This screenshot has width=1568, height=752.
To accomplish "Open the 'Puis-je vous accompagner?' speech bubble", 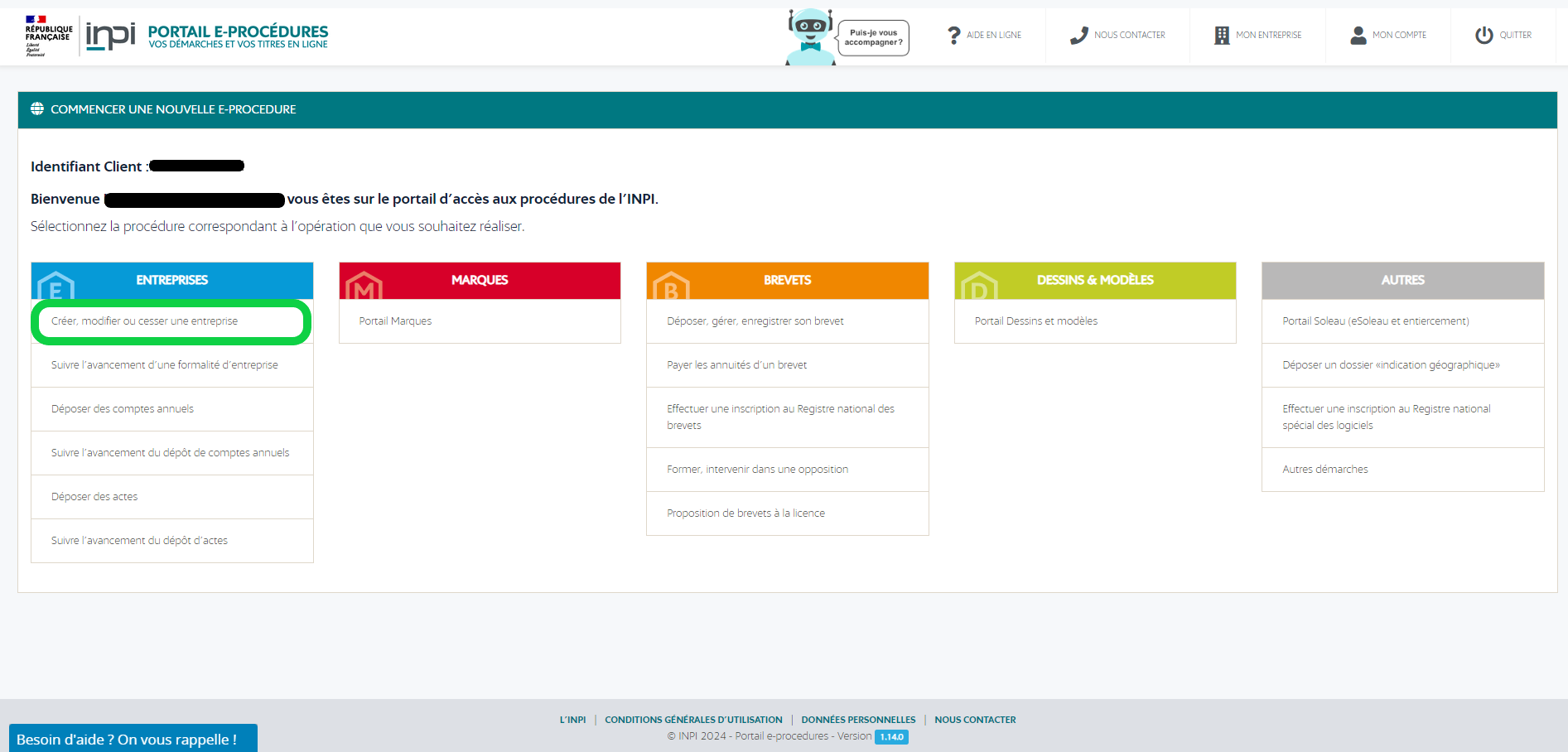I will tap(874, 37).
